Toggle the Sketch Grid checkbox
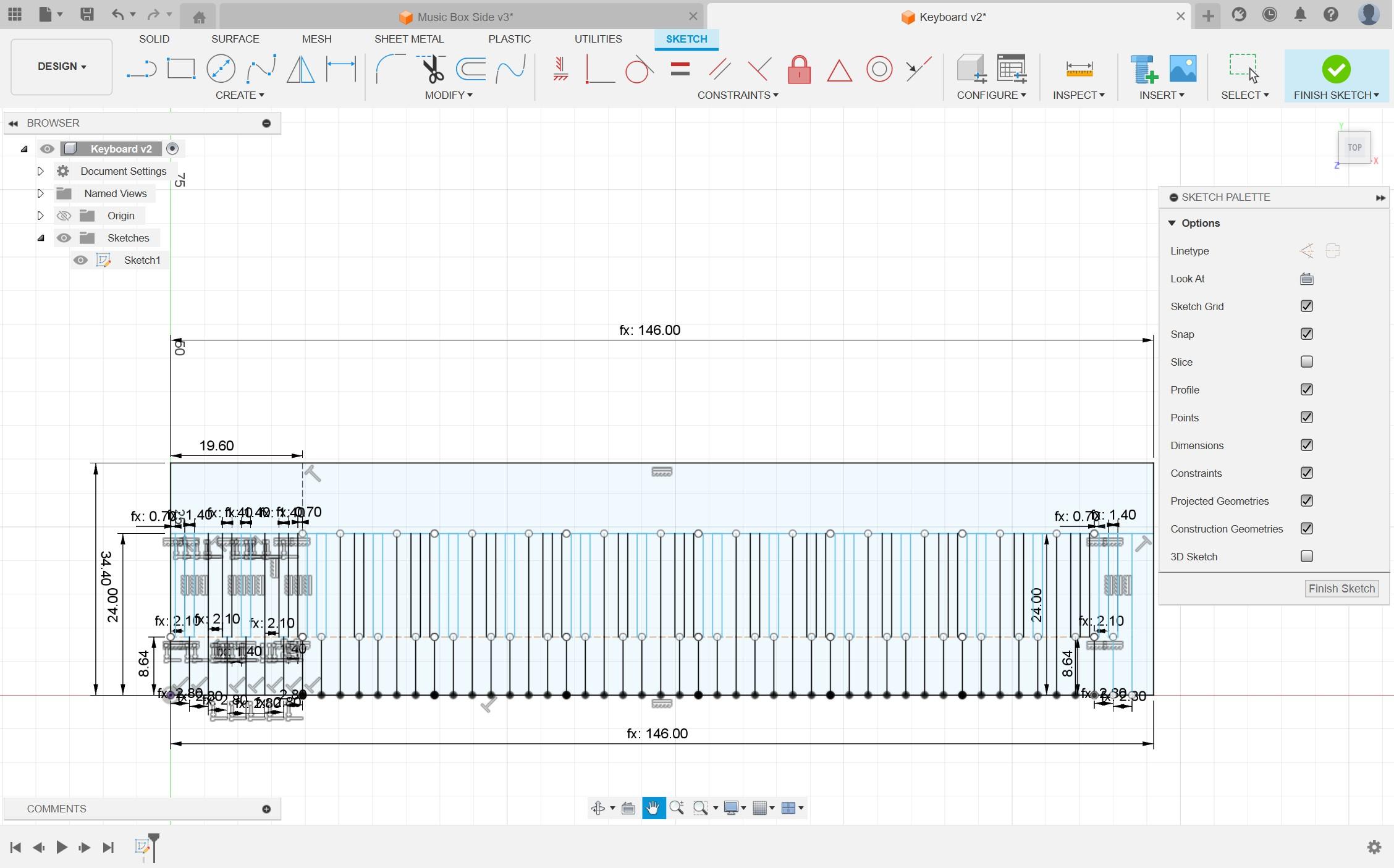Viewport: 1394px width, 868px height. (1307, 306)
